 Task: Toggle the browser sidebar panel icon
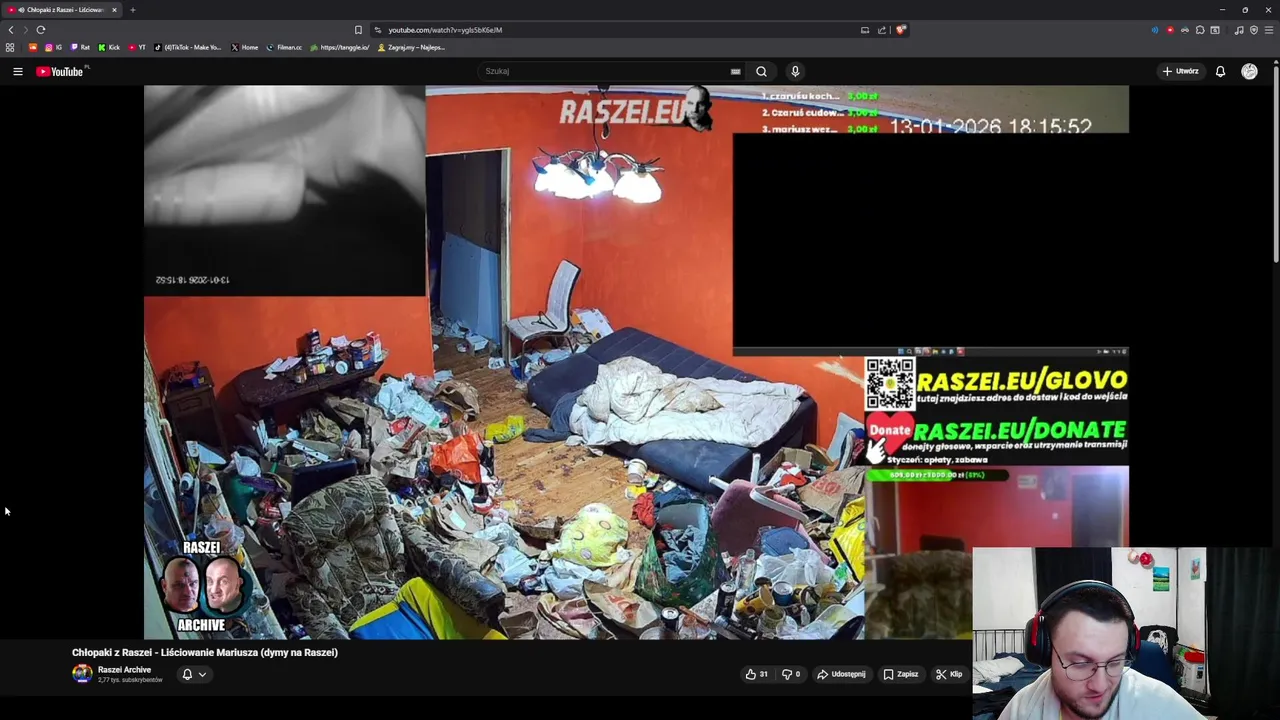pos(1215,30)
